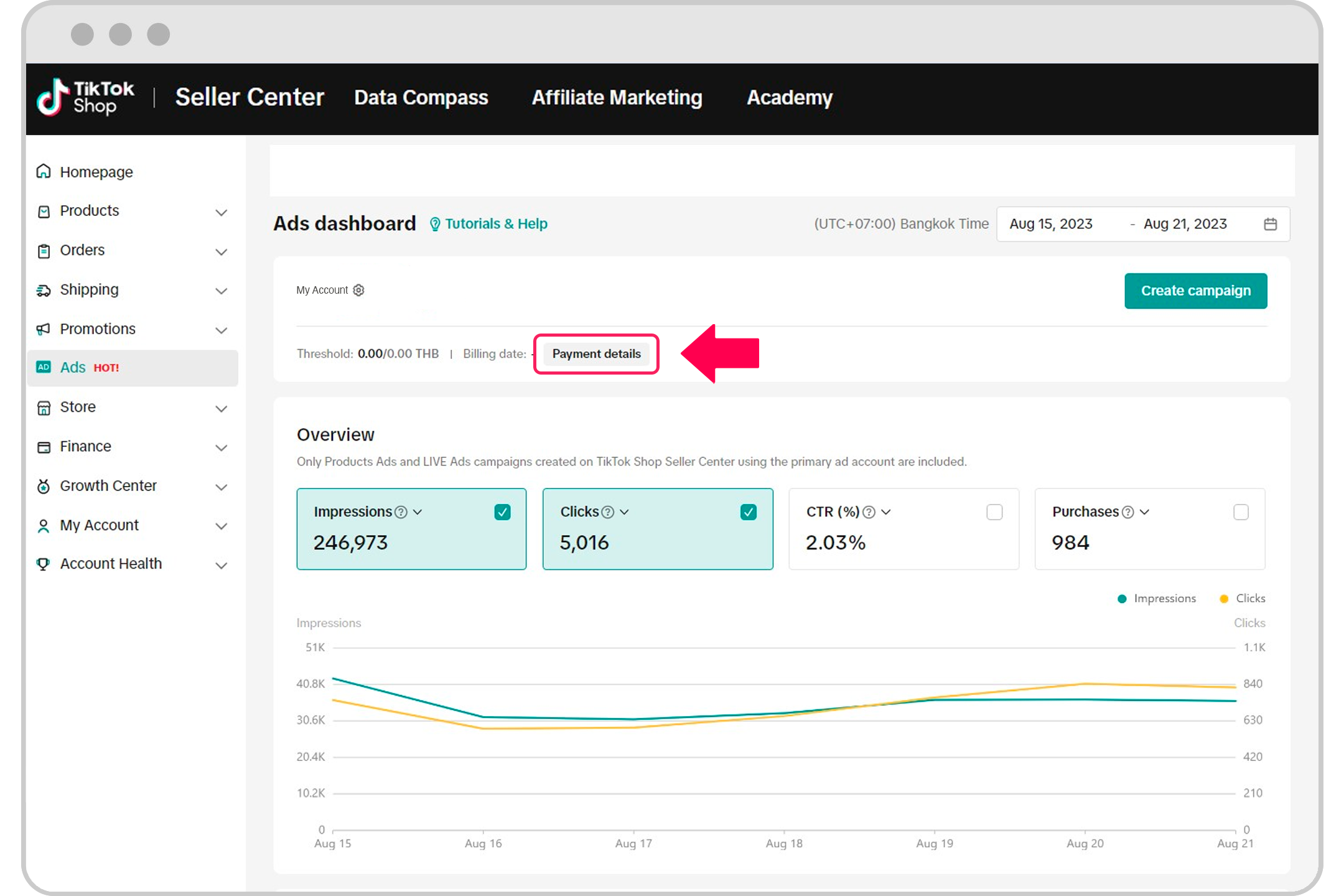Click the calendar icon in date range picker
Viewport: 1344px width, 896px height.
pyautogui.click(x=1271, y=224)
